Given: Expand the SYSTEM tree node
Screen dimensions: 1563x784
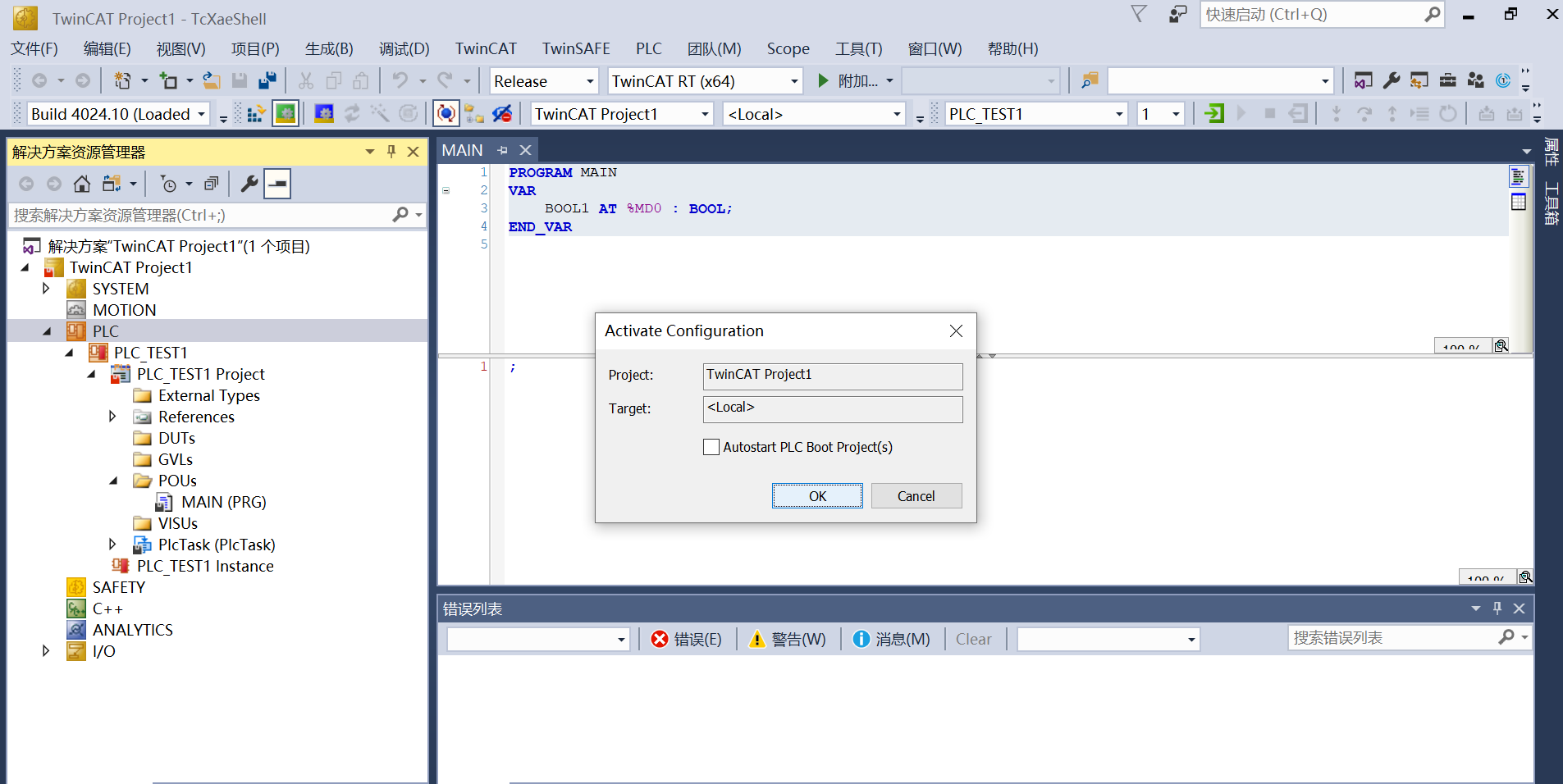Looking at the screenshot, I should point(46,289).
